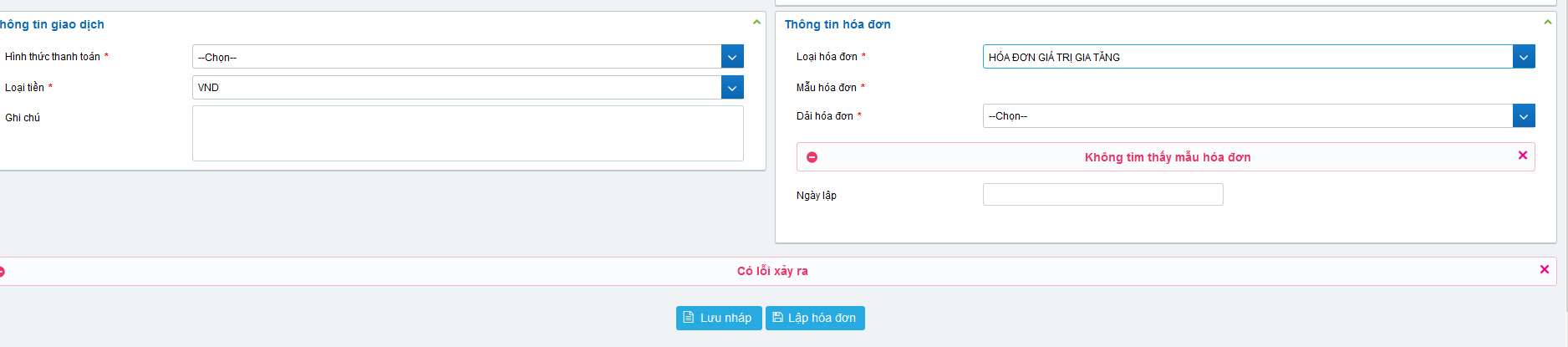Screen dimensions: 1568x347
Task: Collapse the Thông tin hóa đơn panel chevron
Action: coord(1547,23)
